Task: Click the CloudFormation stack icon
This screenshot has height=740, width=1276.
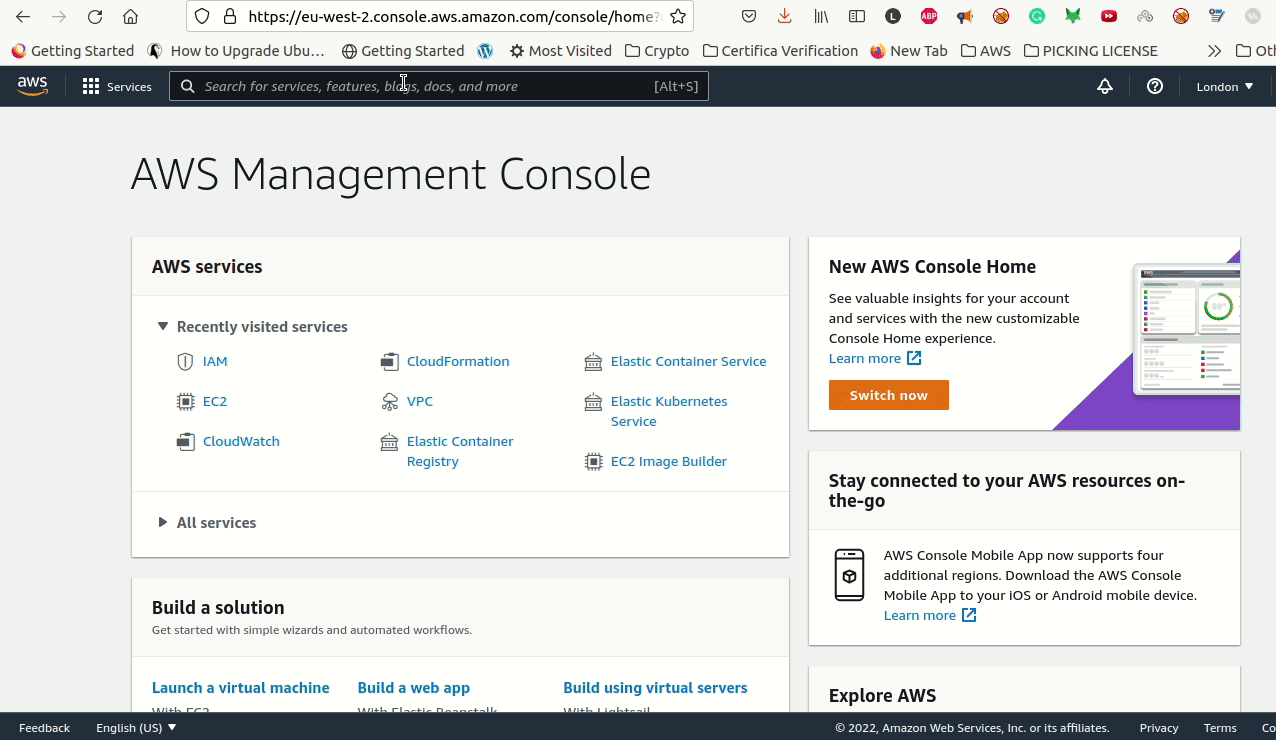Action: (x=389, y=362)
